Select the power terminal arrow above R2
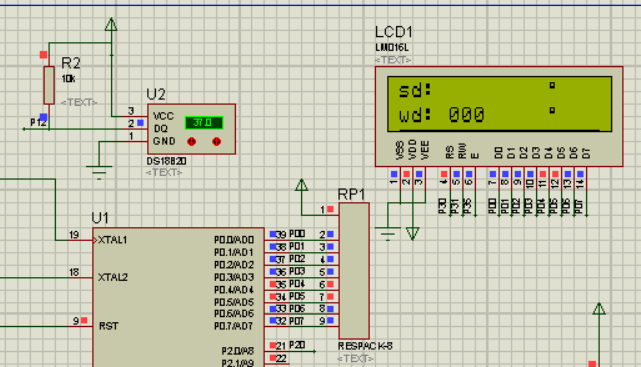 pos(111,25)
